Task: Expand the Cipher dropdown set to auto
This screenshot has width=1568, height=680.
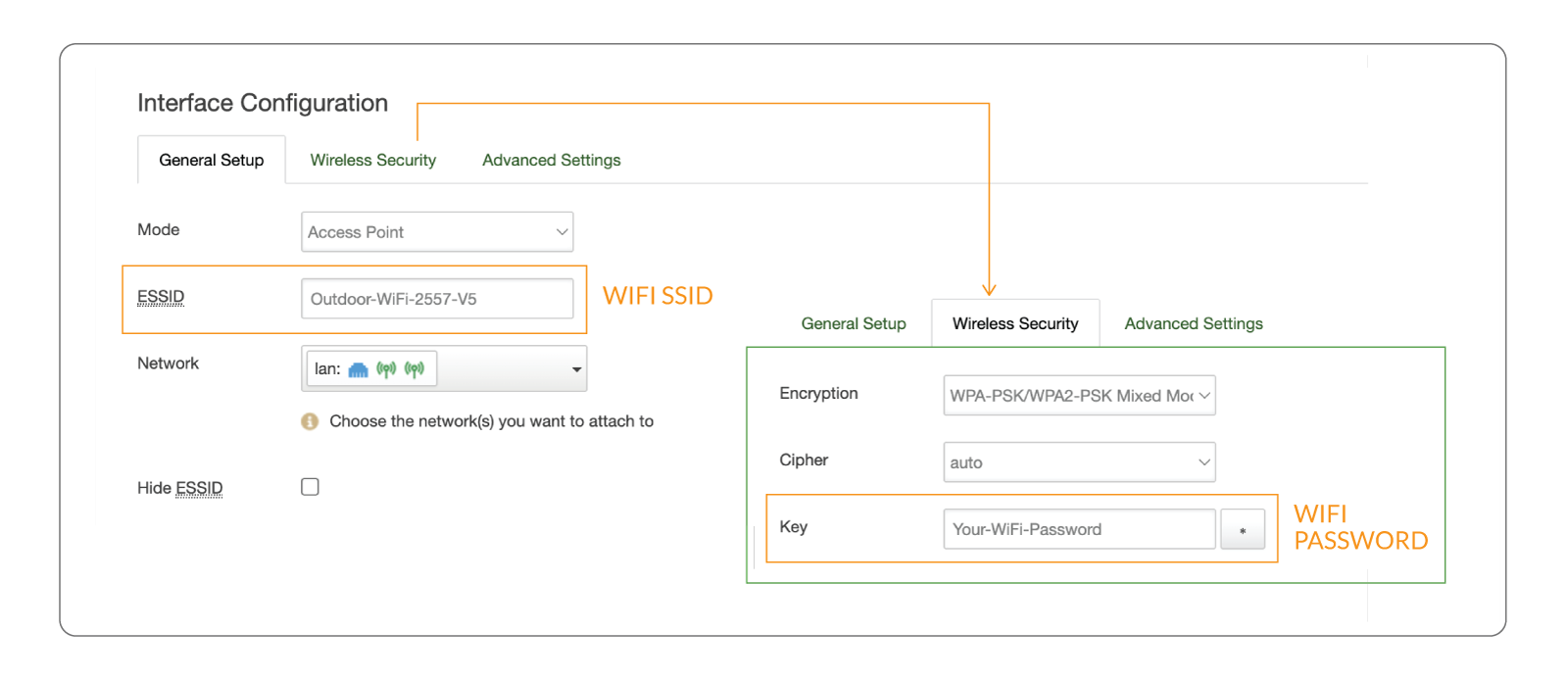Action: coord(1079,462)
